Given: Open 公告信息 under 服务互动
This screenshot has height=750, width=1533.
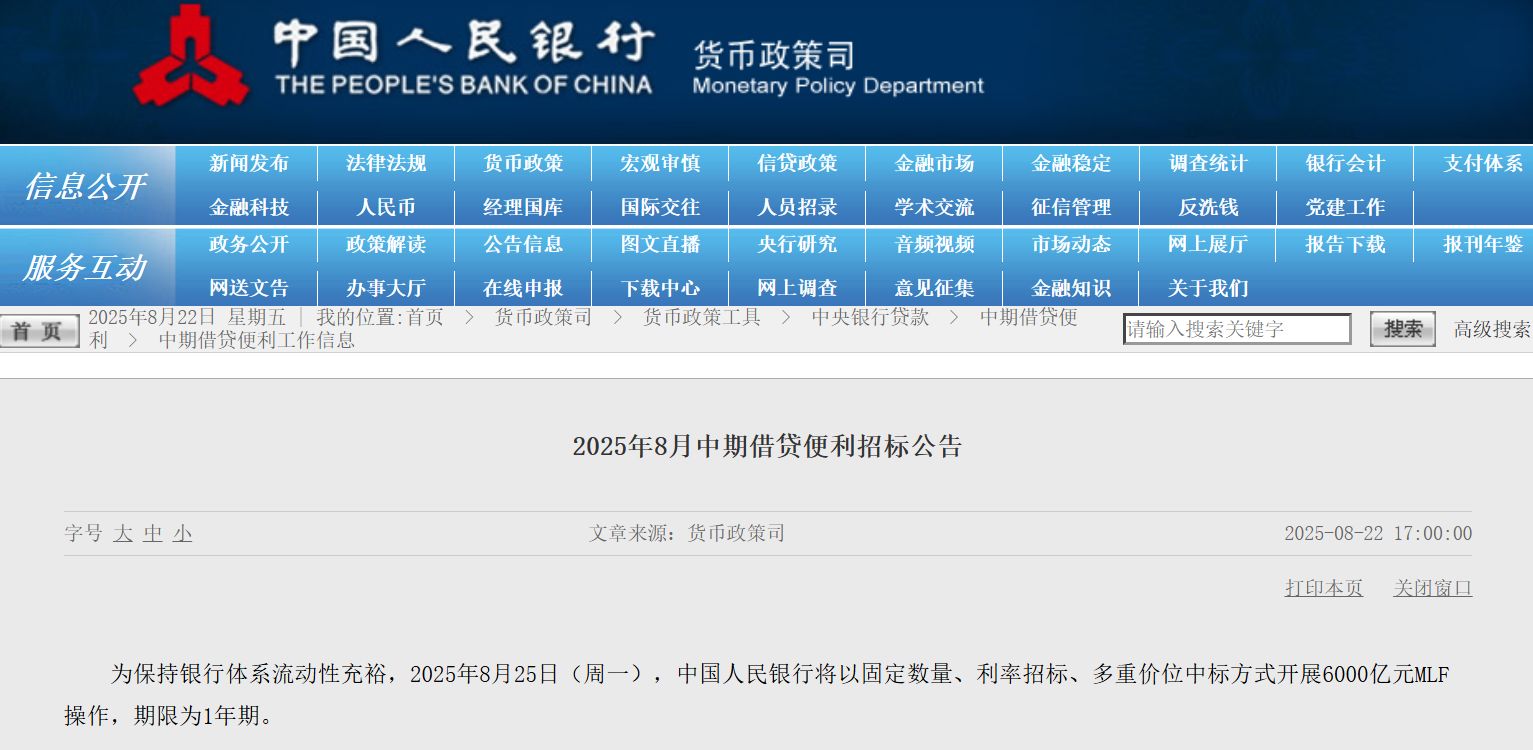Looking at the screenshot, I should pyautogui.click(x=523, y=244).
